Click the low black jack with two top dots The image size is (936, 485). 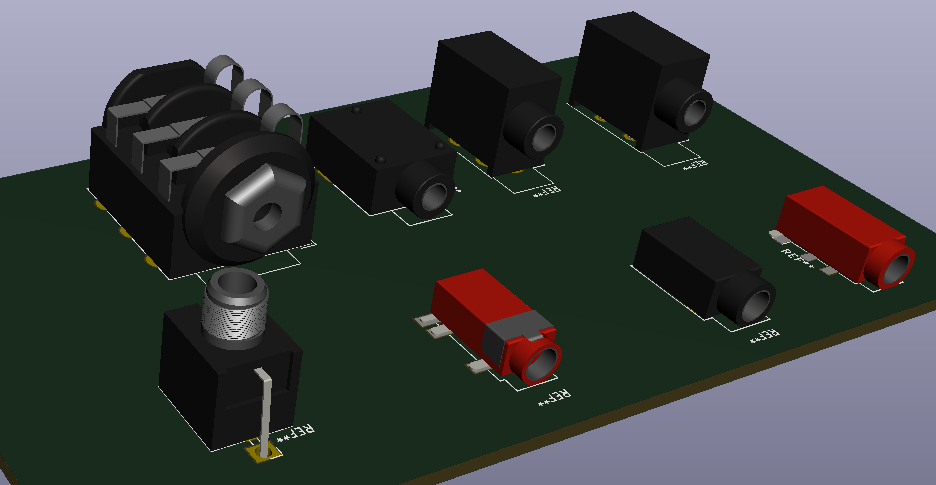[373, 158]
